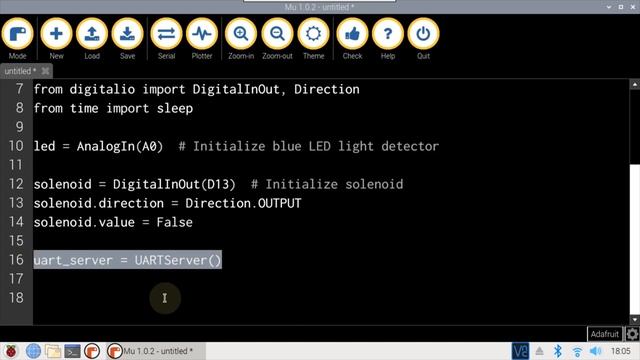Click line 10 led = AnalogIn(A0) code
Image resolution: width=640 pixels, height=360 pixels.
[98, 146]
